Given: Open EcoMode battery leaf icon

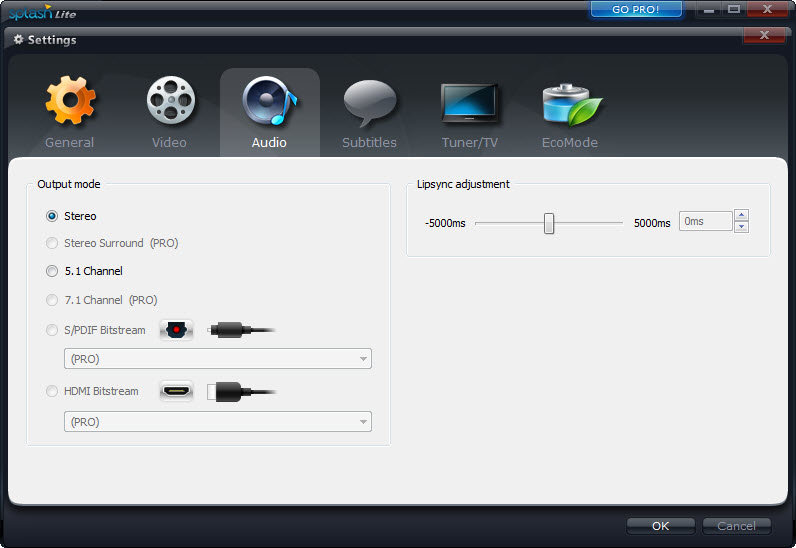Looking at the screenshot, I should tap(572, 105).
